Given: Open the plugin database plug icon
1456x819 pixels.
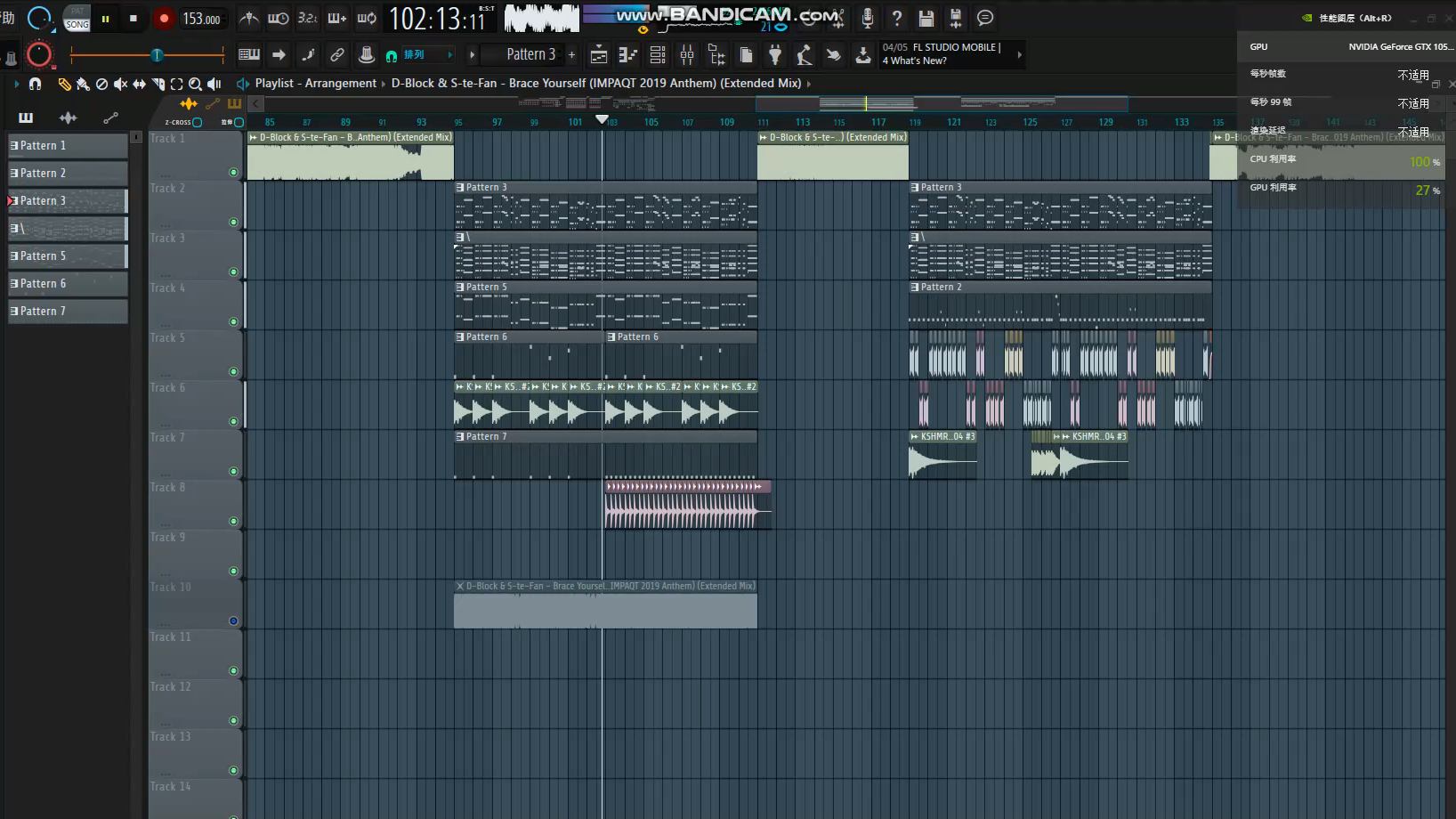Looking at the screenshot, I should tap(775, 55).
